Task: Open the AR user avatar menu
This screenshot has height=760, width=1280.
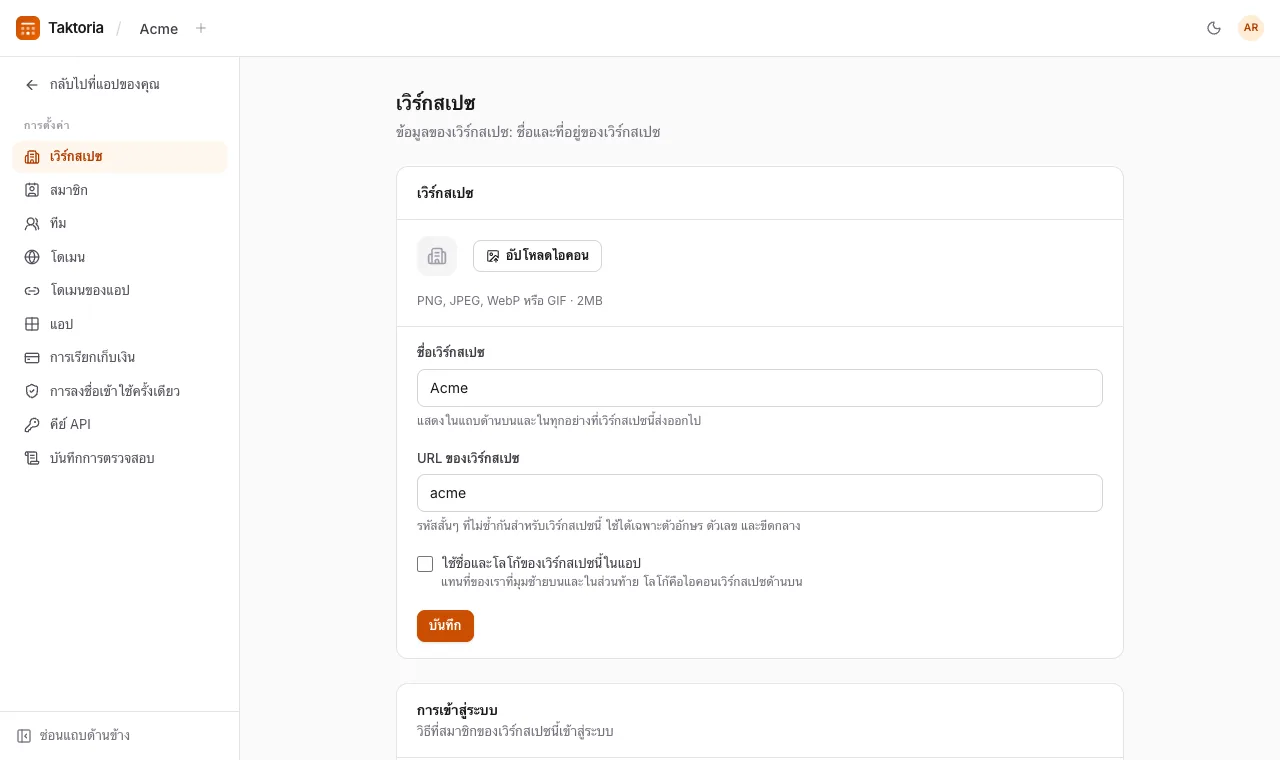Action: (x=1251, y=28)
